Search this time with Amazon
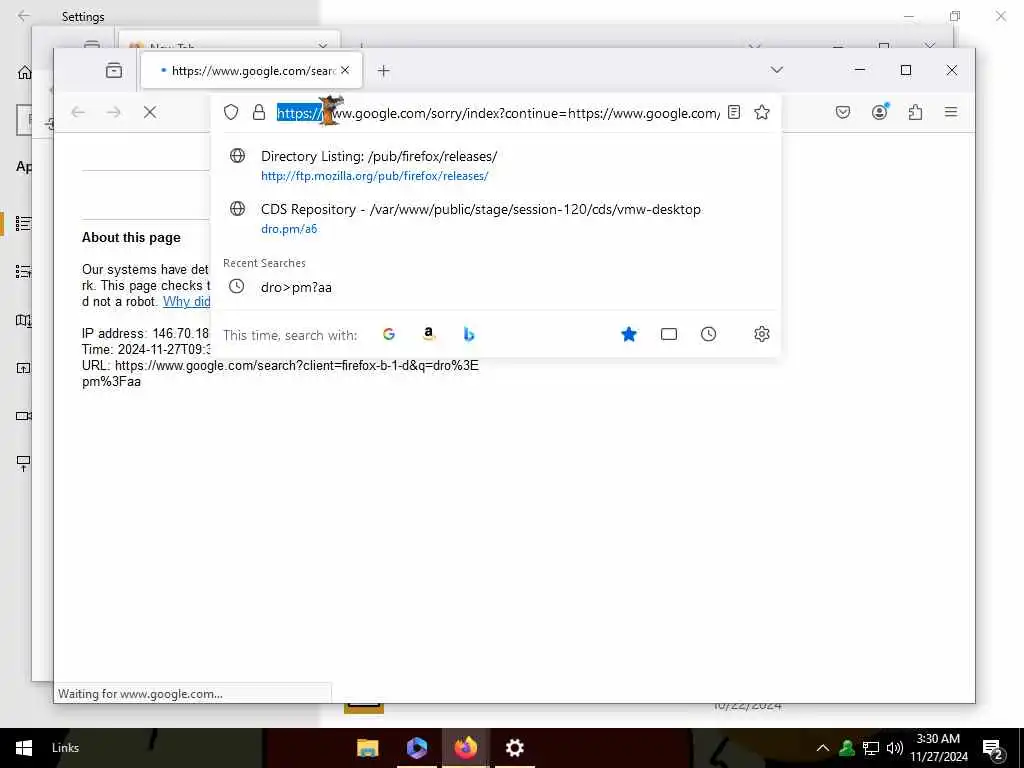 428,334
